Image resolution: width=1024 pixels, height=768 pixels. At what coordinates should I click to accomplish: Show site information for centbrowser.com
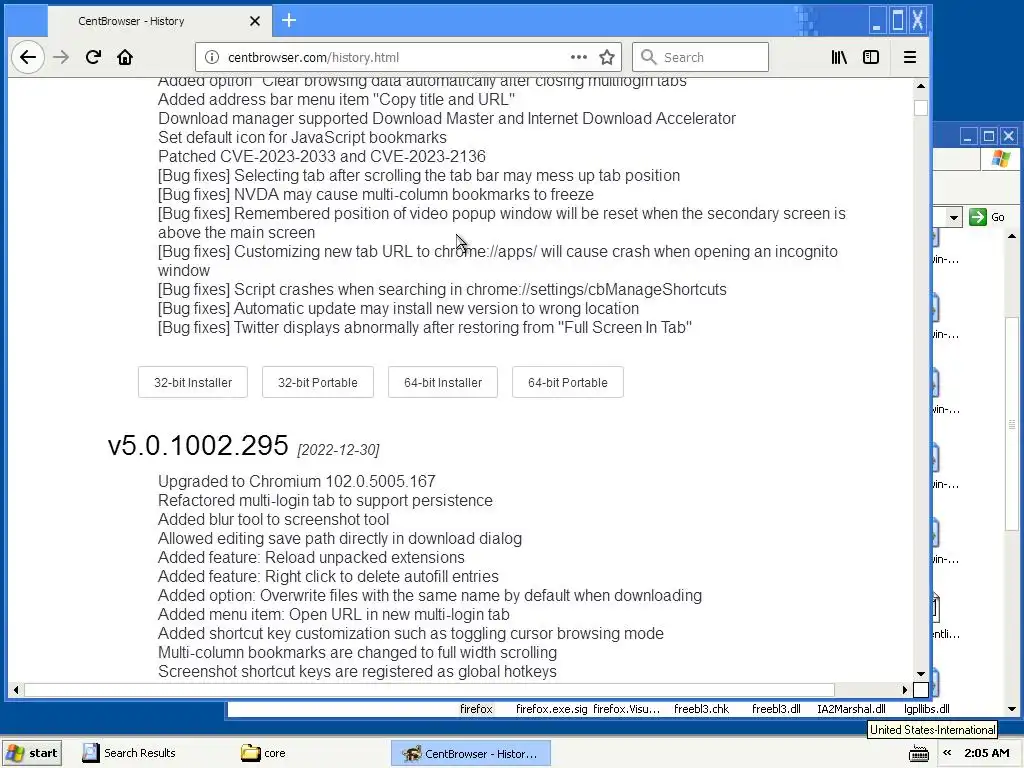212,57
